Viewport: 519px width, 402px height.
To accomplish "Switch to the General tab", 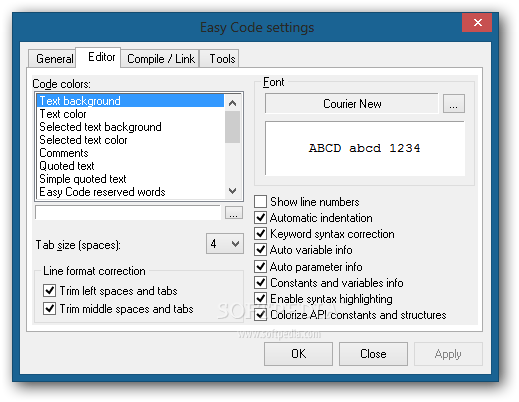I will pyautogui.click(x=52, y=59).
